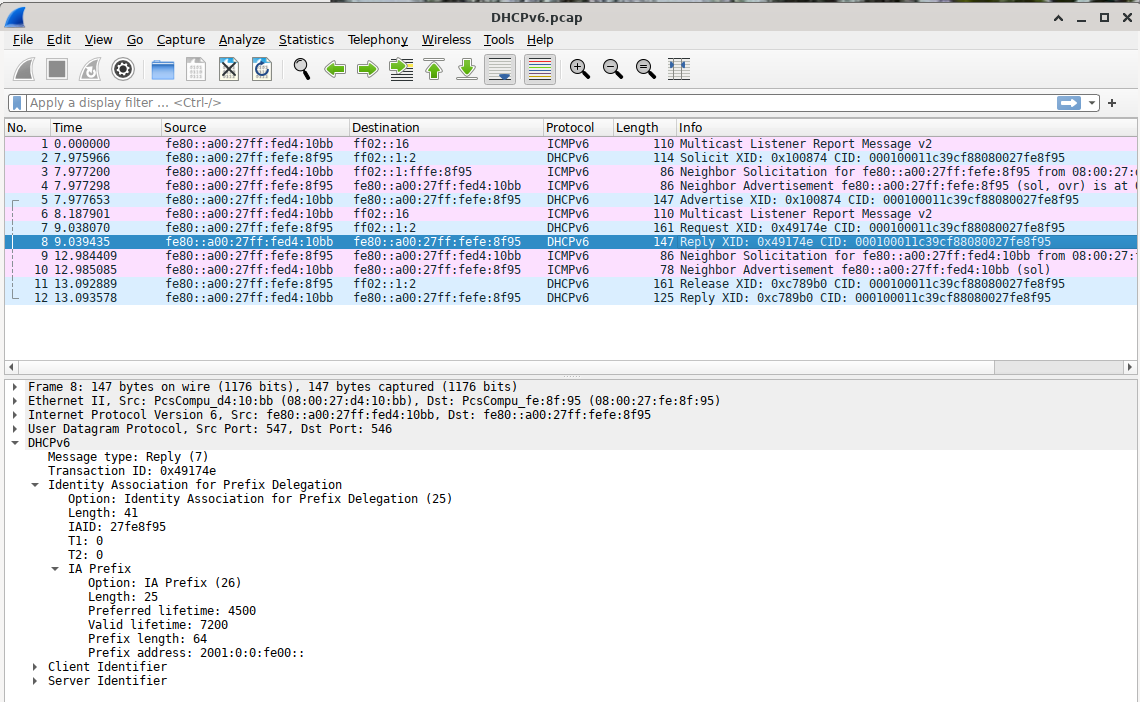The width and height of the screenshot is (1140, 702).
Task: Close the current capture file
Action: (x=228, y=69)
